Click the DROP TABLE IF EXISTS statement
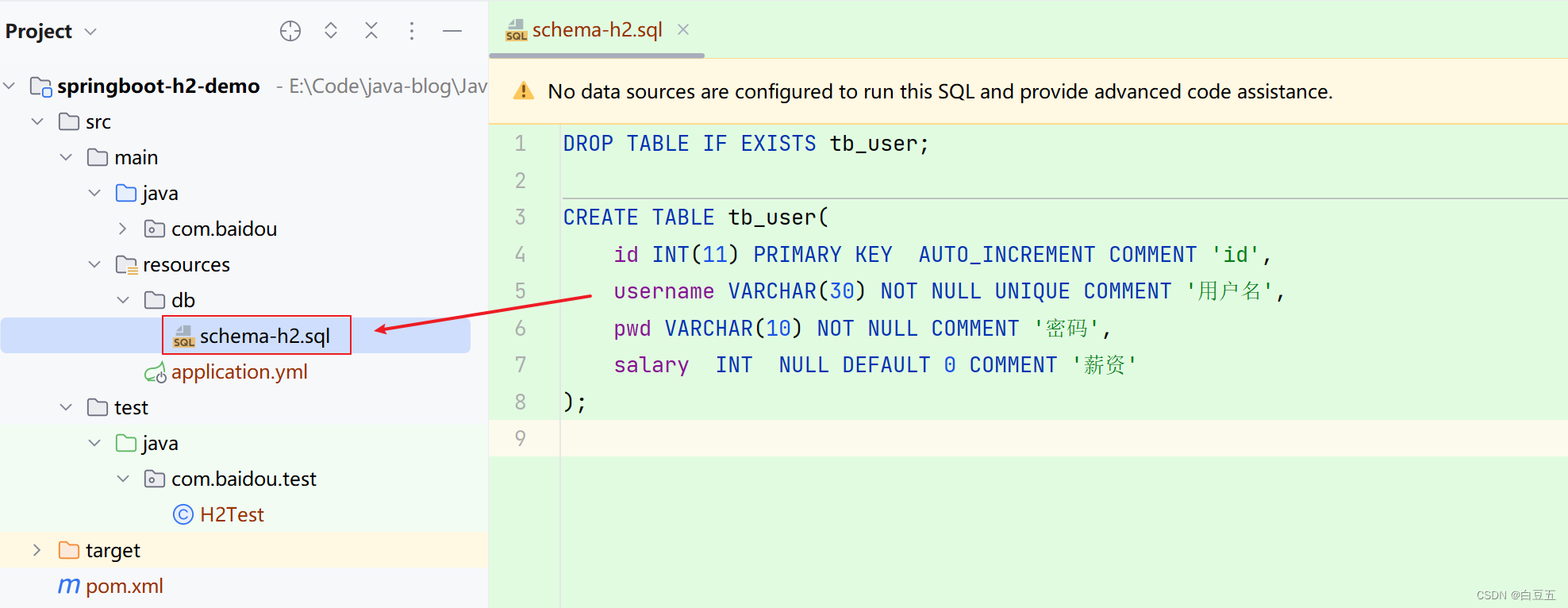 (746, 144)
